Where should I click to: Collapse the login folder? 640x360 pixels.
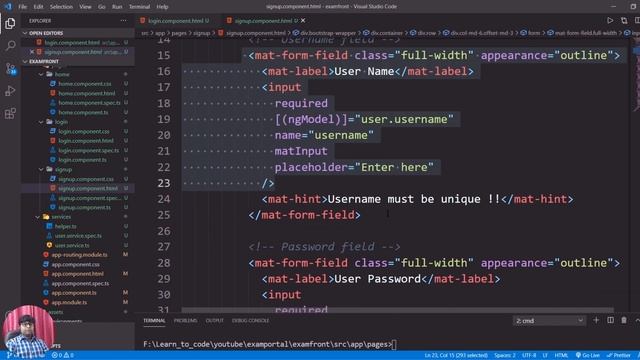click(x=41, y=122)
